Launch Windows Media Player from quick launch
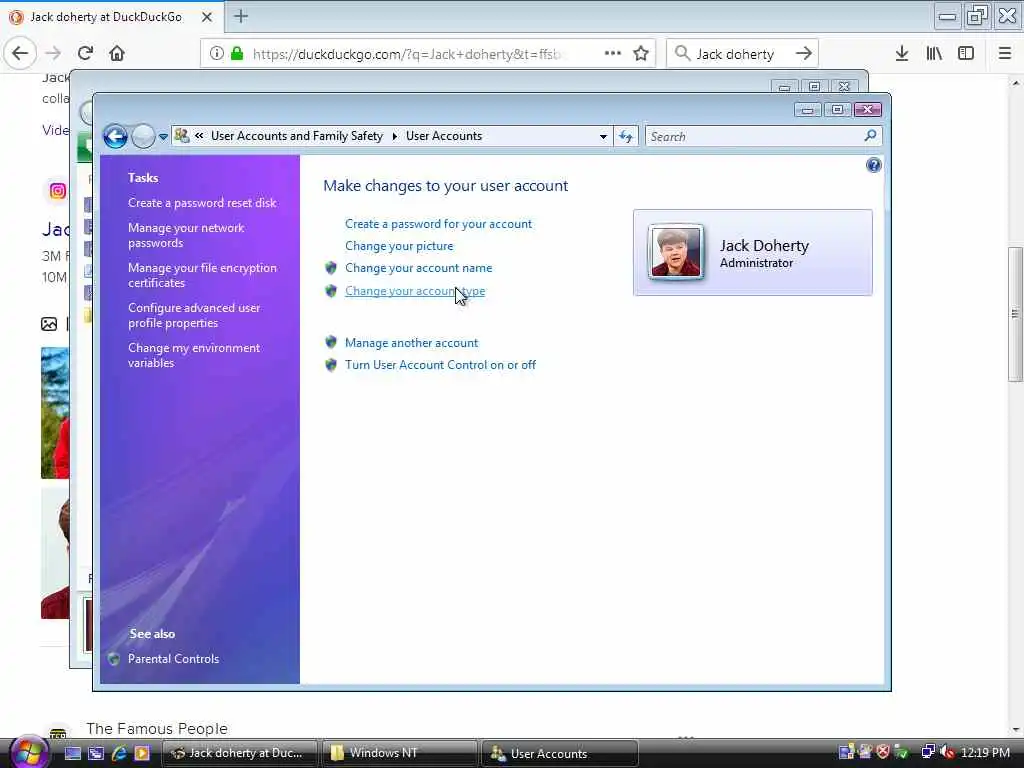Image resolution: width=1024 pixels, height=768 pixels. 142,753
